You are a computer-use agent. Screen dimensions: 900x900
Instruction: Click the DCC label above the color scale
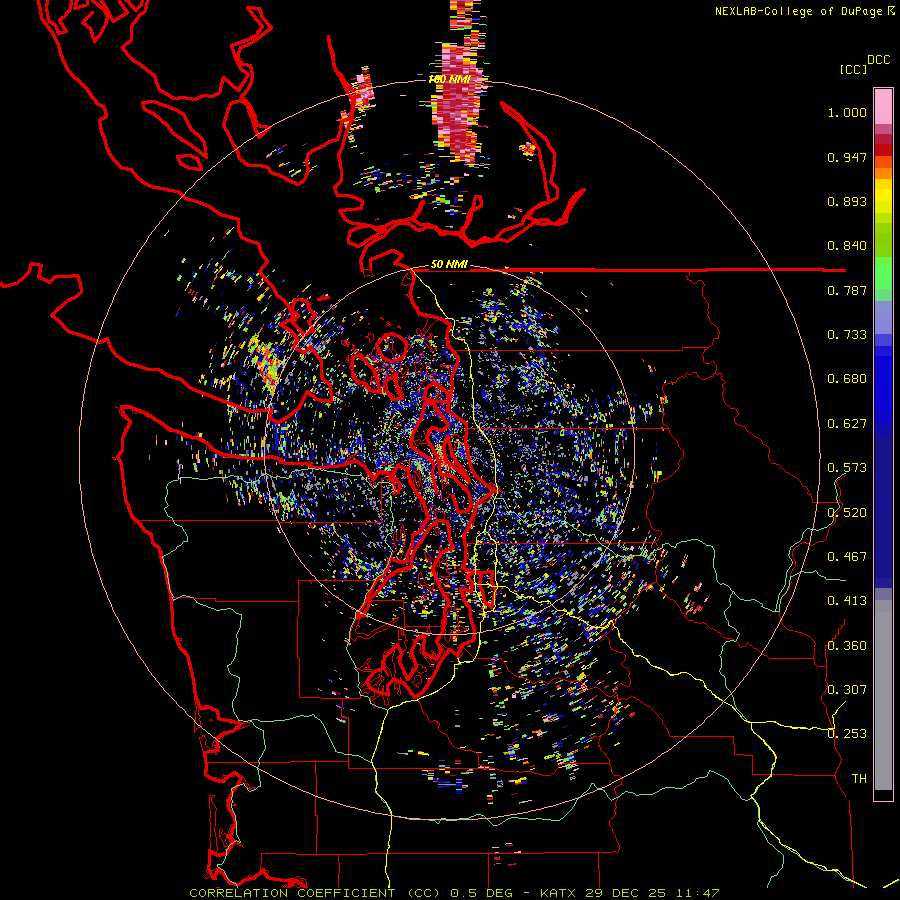tap(878, 60)
